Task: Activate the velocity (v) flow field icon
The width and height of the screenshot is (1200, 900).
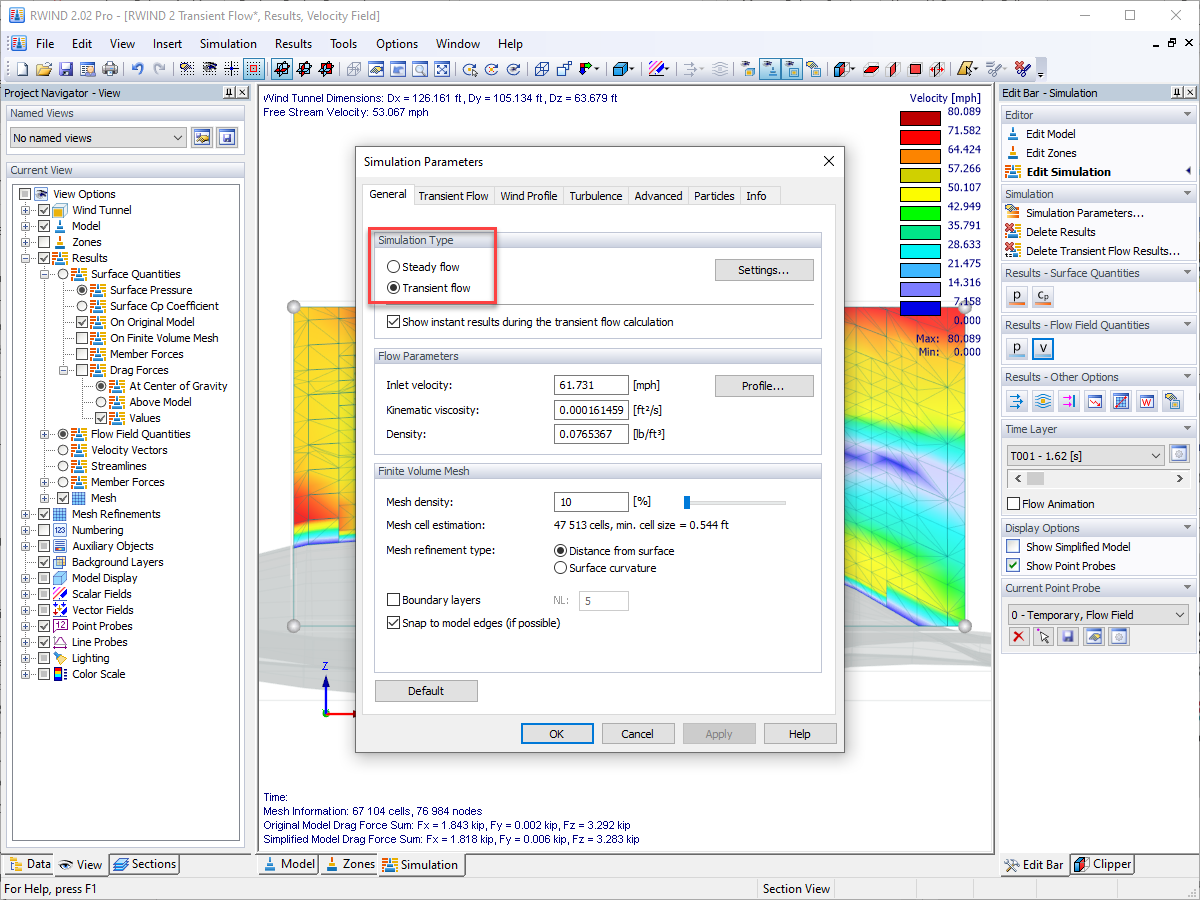Action: click(x=1042, y=348)
